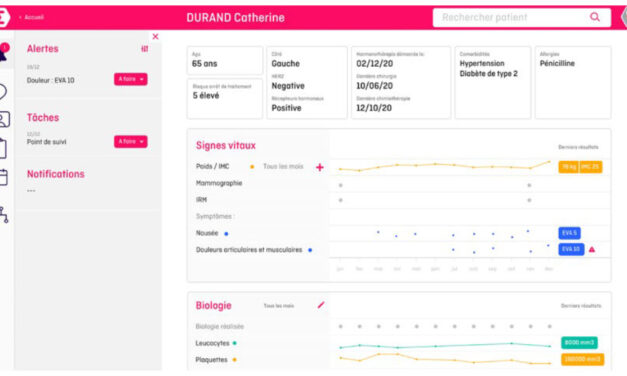Viewport: 627px width, 376px height.
Task: Click Tous les mois next to Biologie
Action: point(279,306)
